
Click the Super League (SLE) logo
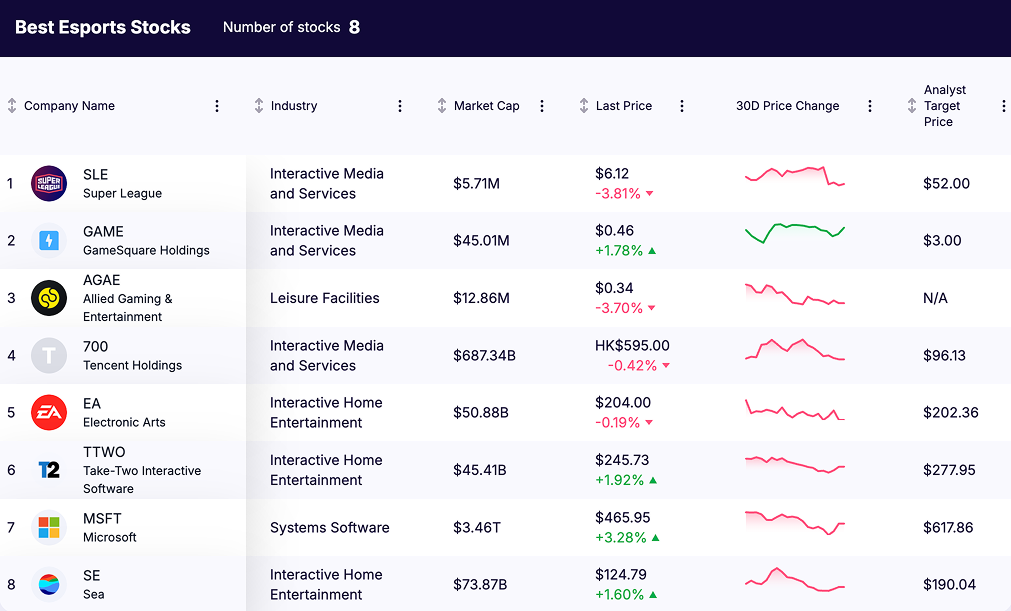tap(48, 183)
